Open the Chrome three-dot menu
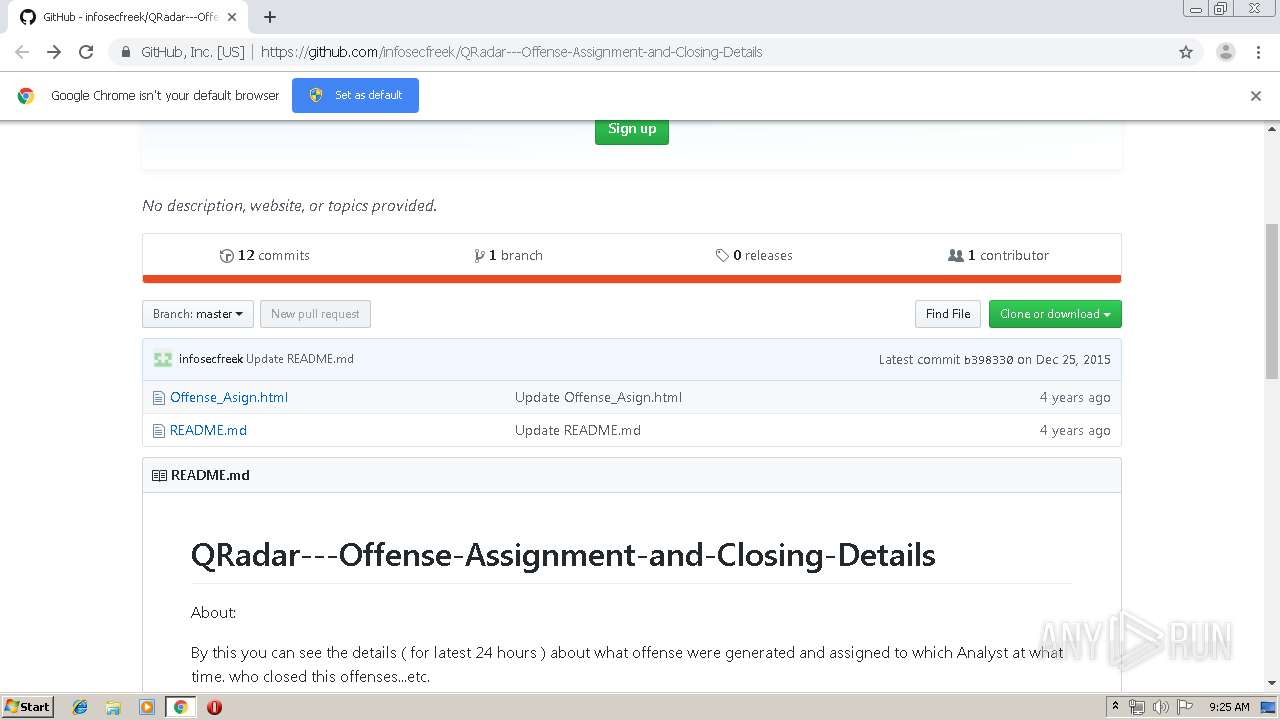Viewport: 1280px width, 720px height. (x=1258, y=52)
